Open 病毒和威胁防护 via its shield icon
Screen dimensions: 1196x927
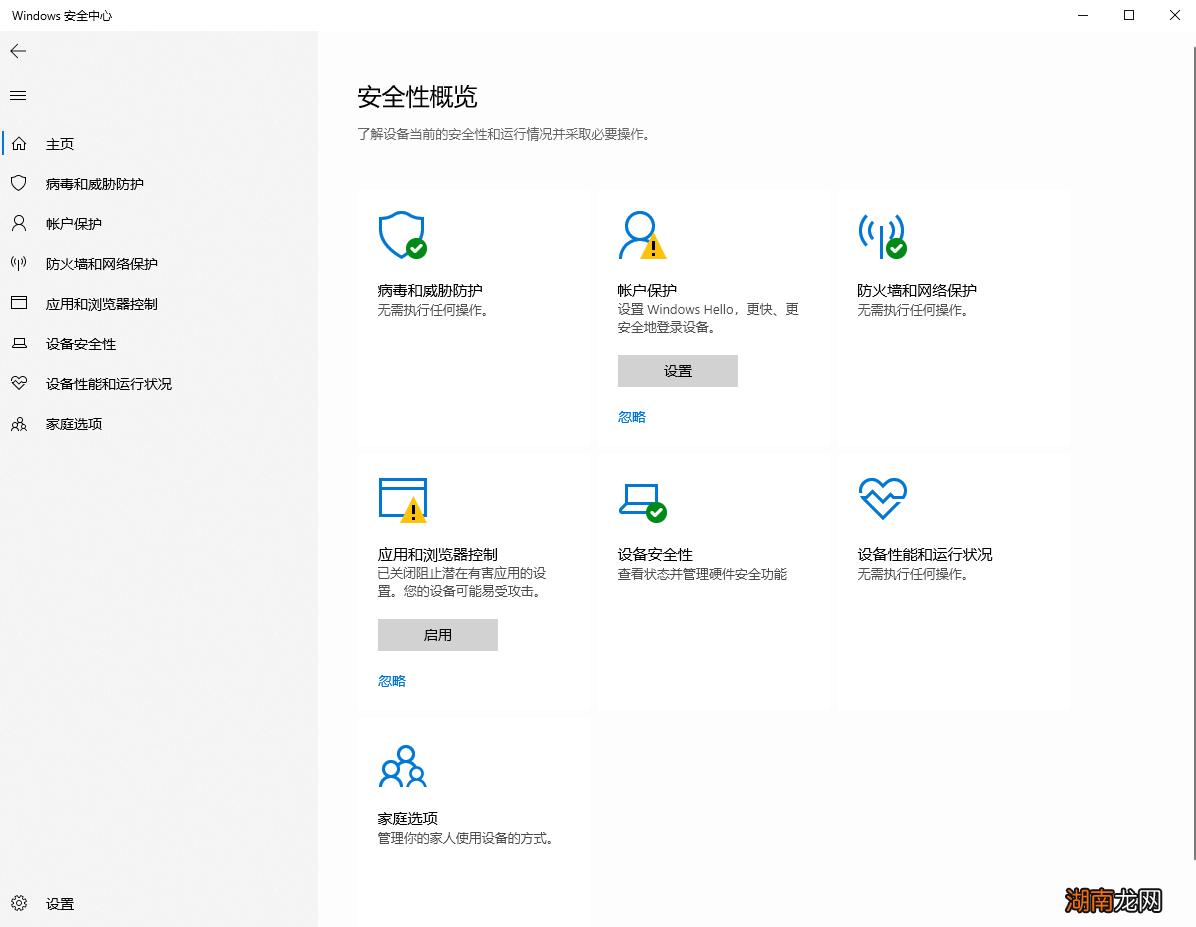coord(402,235)
